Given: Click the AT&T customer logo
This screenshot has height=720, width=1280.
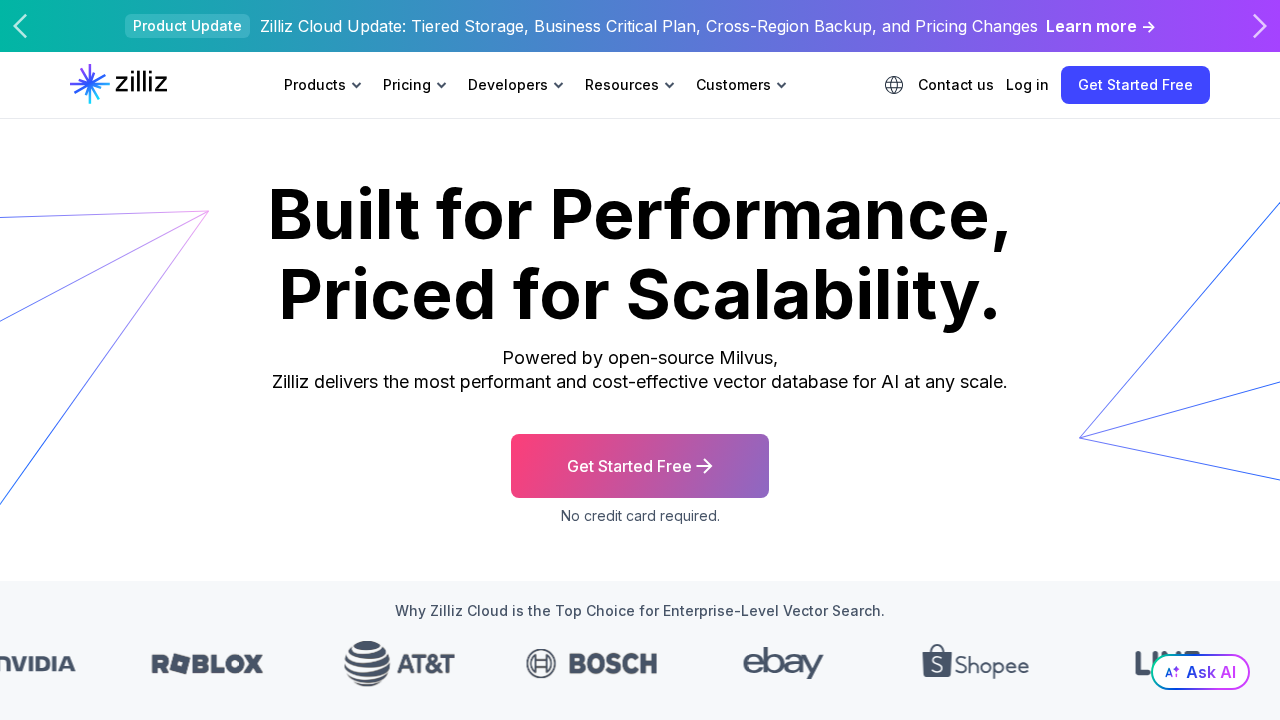Looking at the screenshot, I should (399, 664).
